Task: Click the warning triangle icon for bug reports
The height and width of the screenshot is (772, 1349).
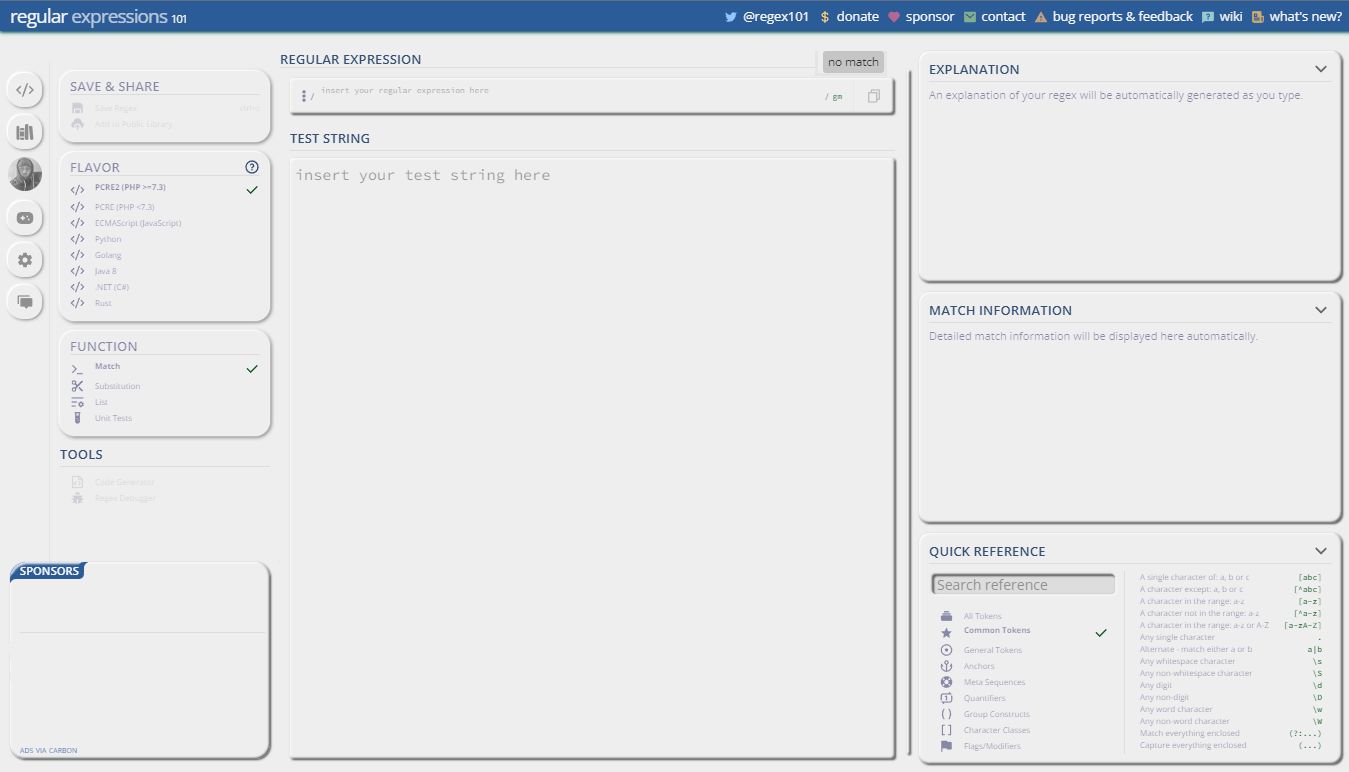Action: point(1041,17)
